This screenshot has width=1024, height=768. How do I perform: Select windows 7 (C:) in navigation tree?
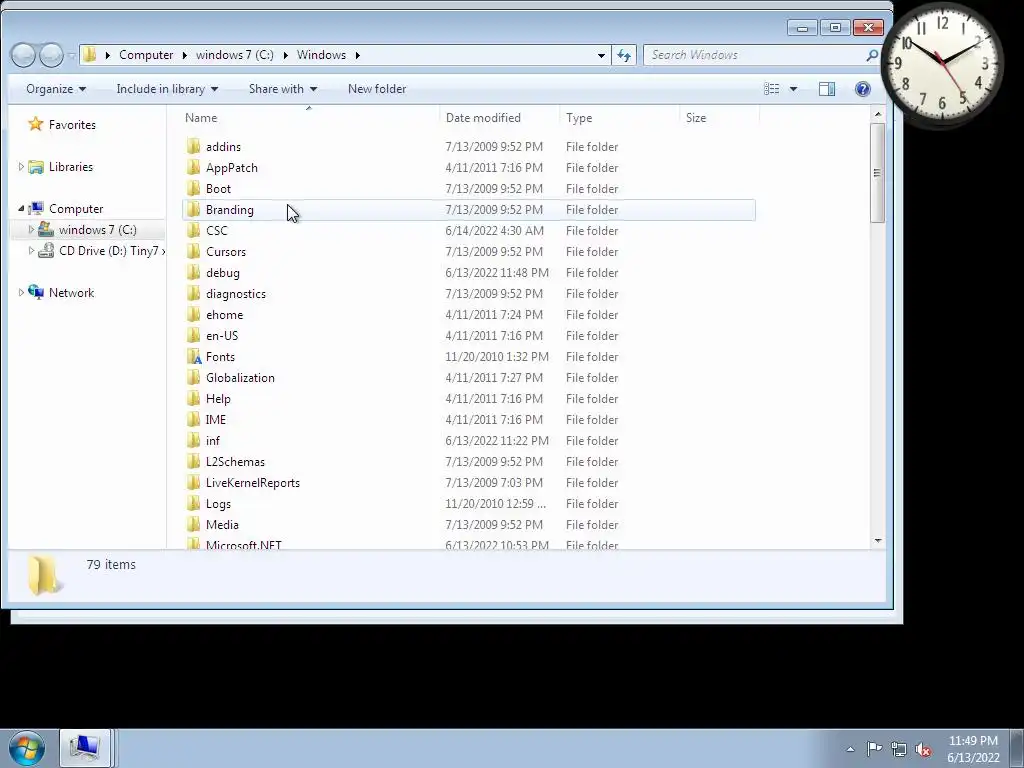(x=97, y=230)
